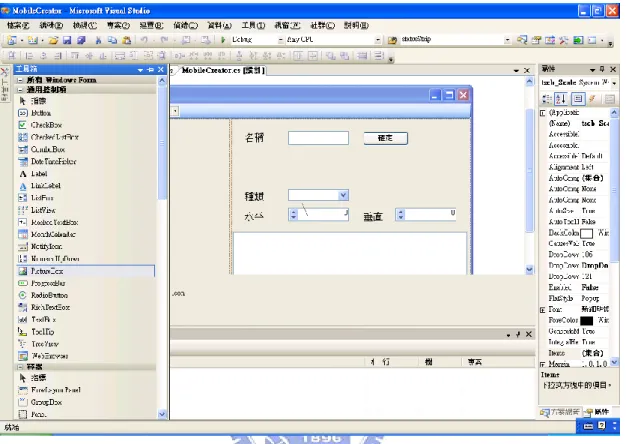Click the Cut scissors icon

[98, 40]
